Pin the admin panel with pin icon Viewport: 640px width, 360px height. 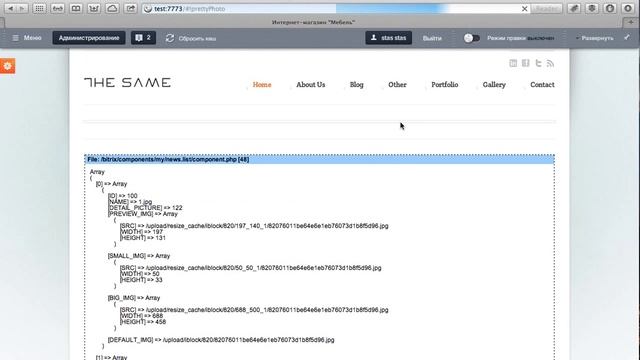click(627, 38)
